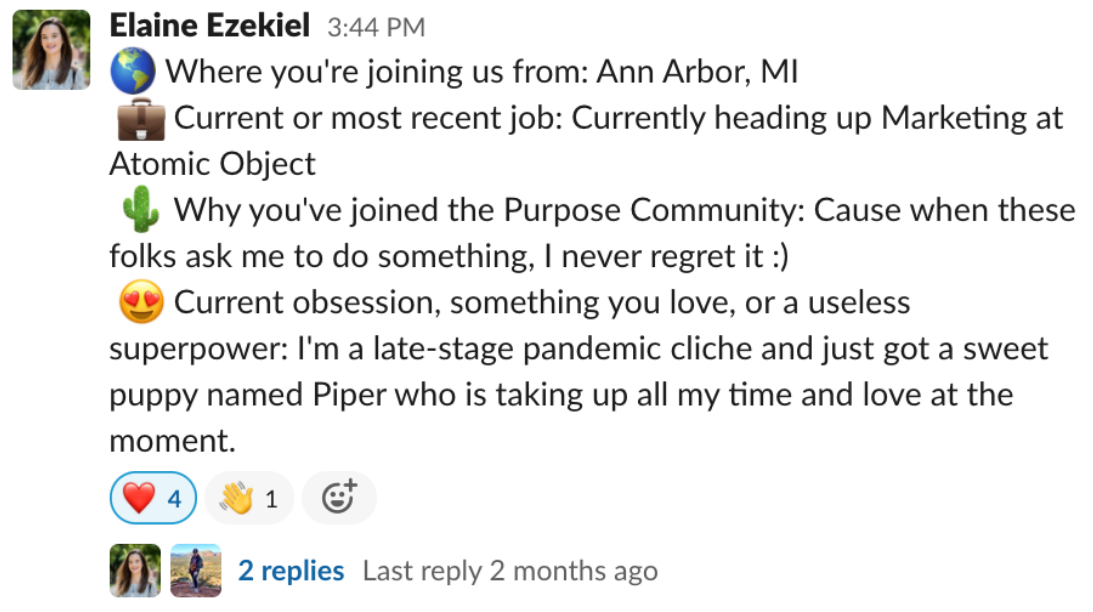Screen dimensions: 1093x612
Task: Click Elaine's small avatar in thread replies
Action: coord(135,571)
